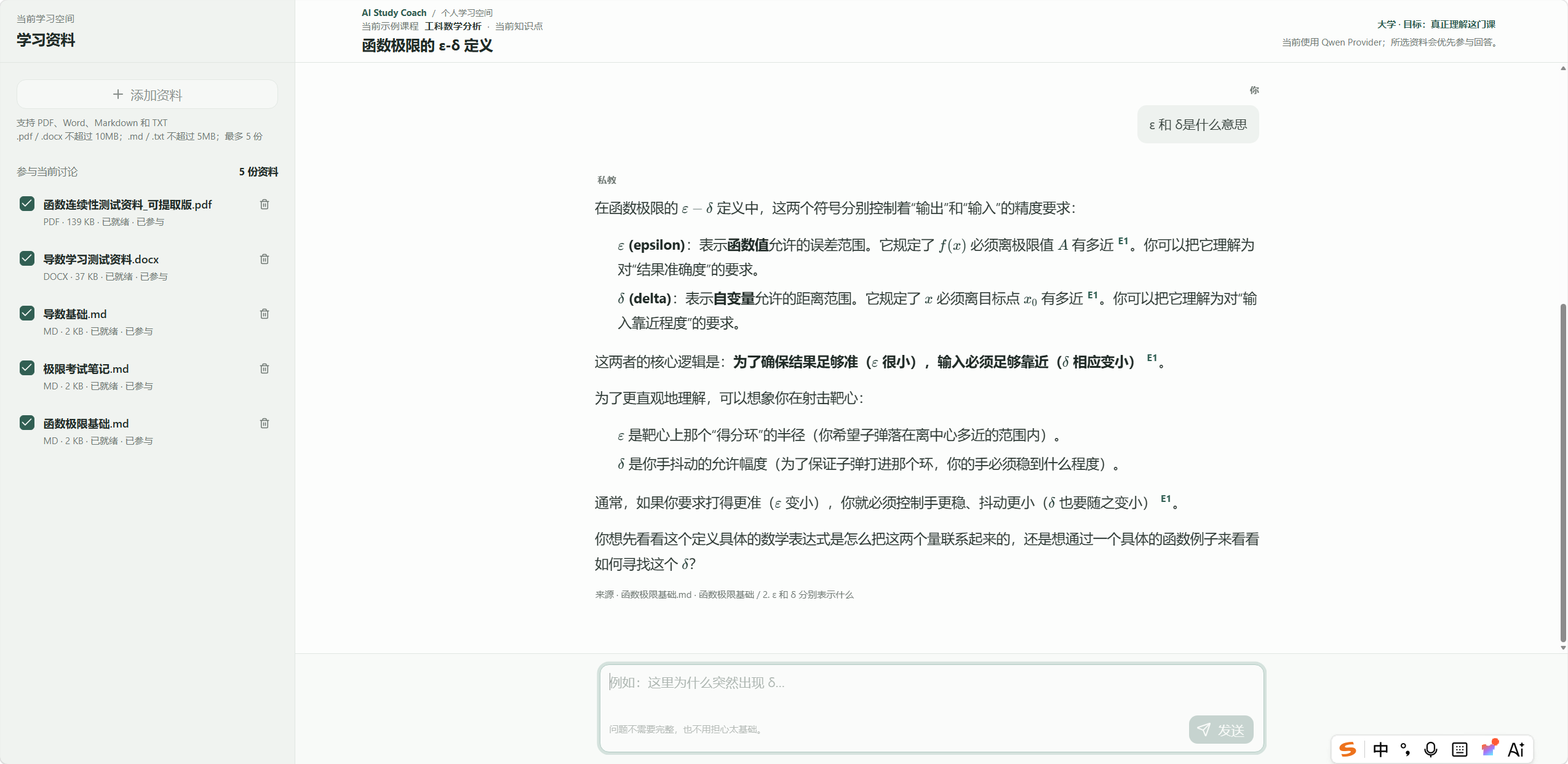Uncheck 导数学习测试资料.docx checkbox

[27, 258]
